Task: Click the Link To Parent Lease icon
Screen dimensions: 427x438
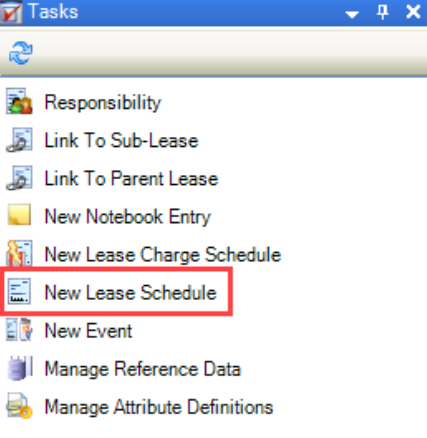Action: pos(19,178)
